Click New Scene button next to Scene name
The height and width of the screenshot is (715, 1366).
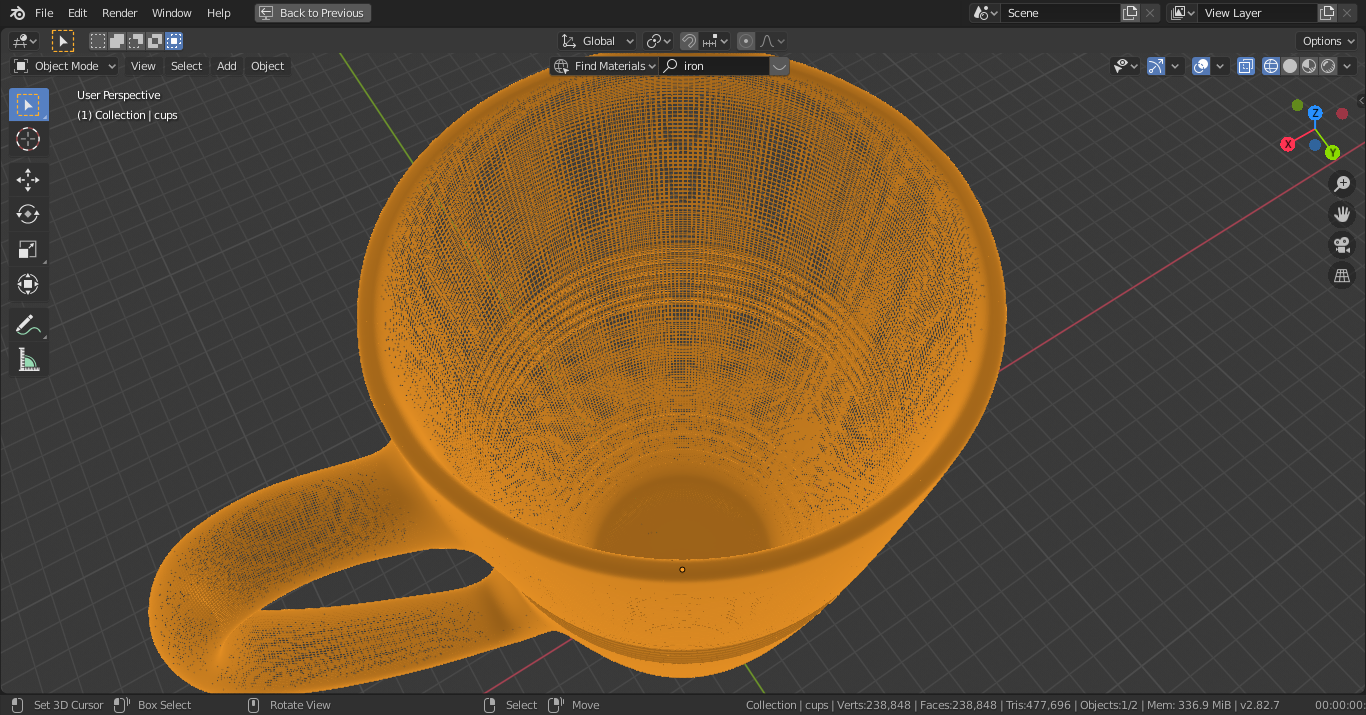(x=1129, y=12)
